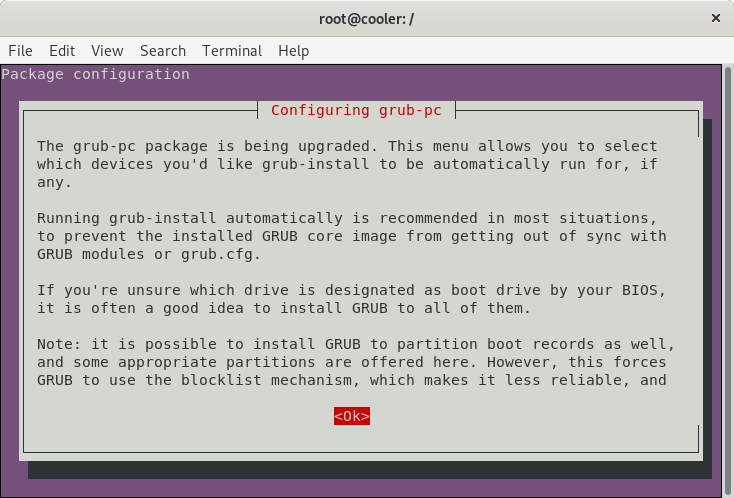This screenshot has width=734, height=498.
Task: Confirm the dialog with the Ok button
Action: click(352, 416)
